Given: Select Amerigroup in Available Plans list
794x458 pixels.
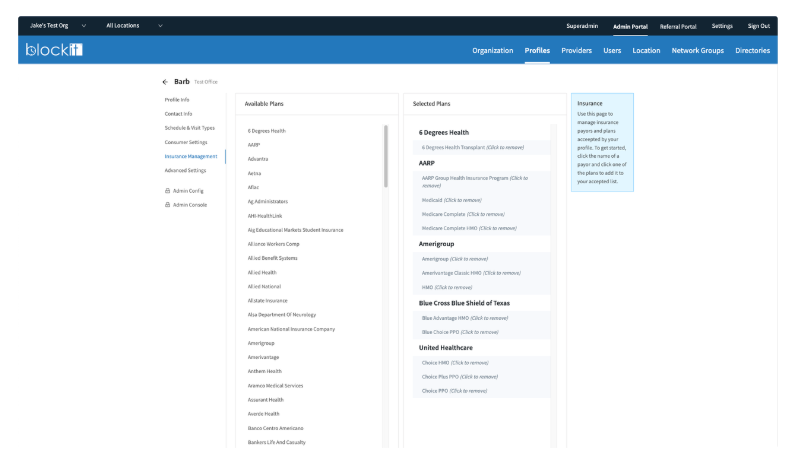Looking at the screenshot, I should [x=261, y=343].
